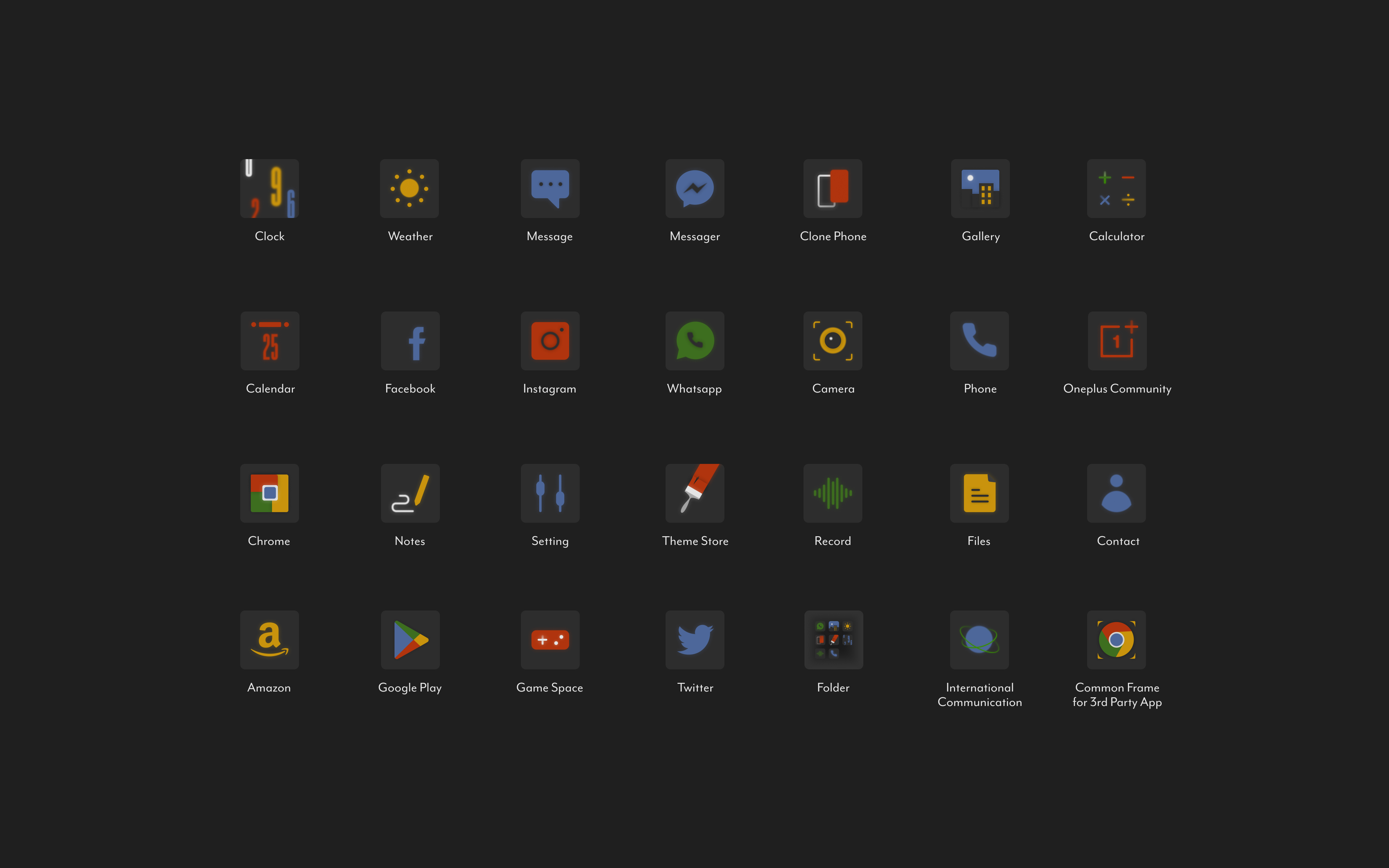Launch the Weather sun icon
The height and width of the screenshot is (868, 1389).
[409, 188]
